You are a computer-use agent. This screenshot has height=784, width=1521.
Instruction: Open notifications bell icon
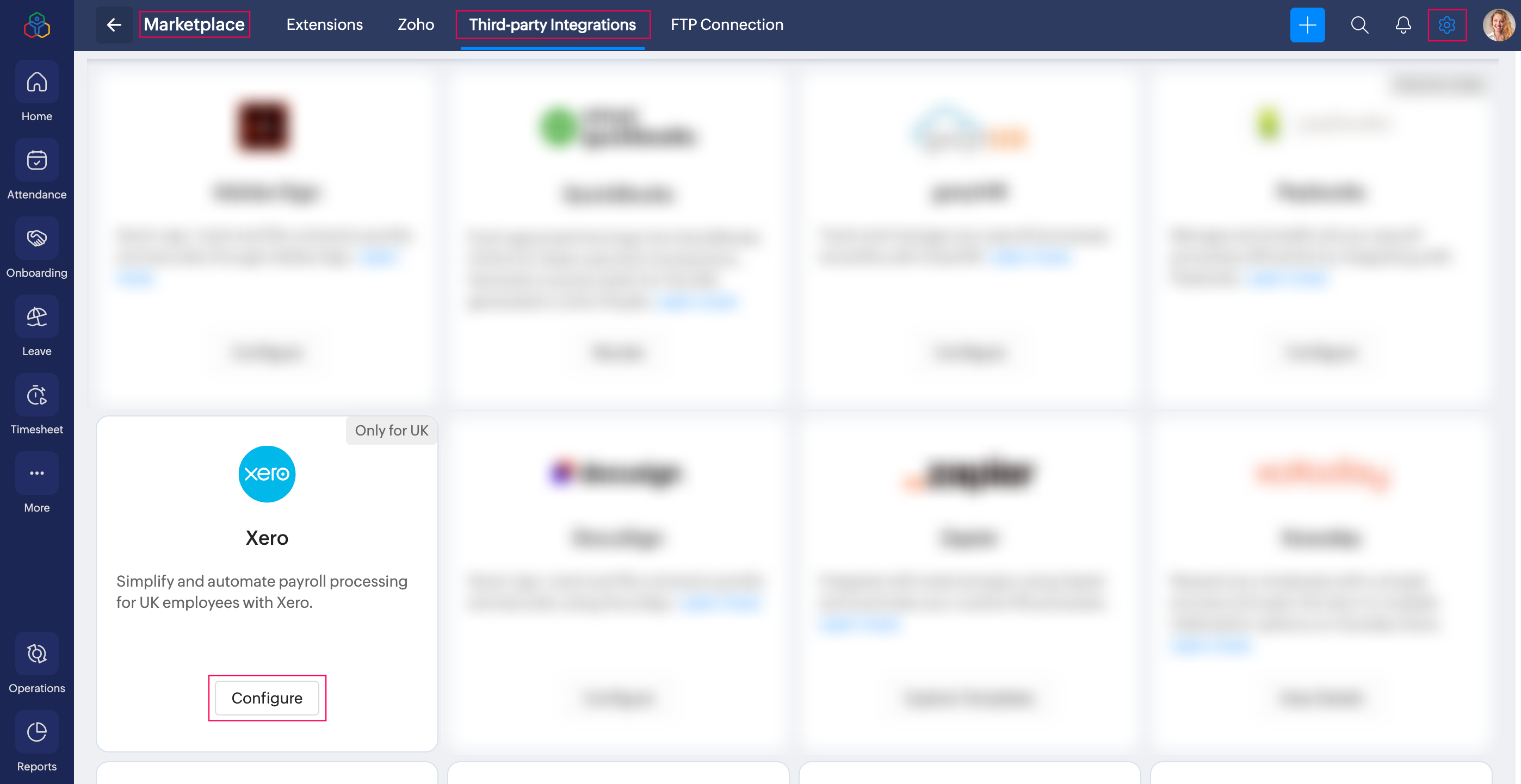coord(1403,25)
